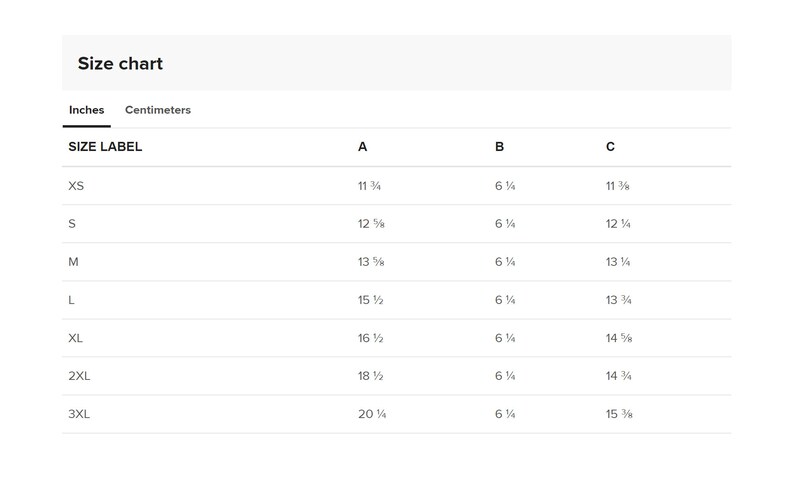Click the 6 ¼ value in 2XL row
Viewport: 794px width, 480px height.
tap(505, 376)
